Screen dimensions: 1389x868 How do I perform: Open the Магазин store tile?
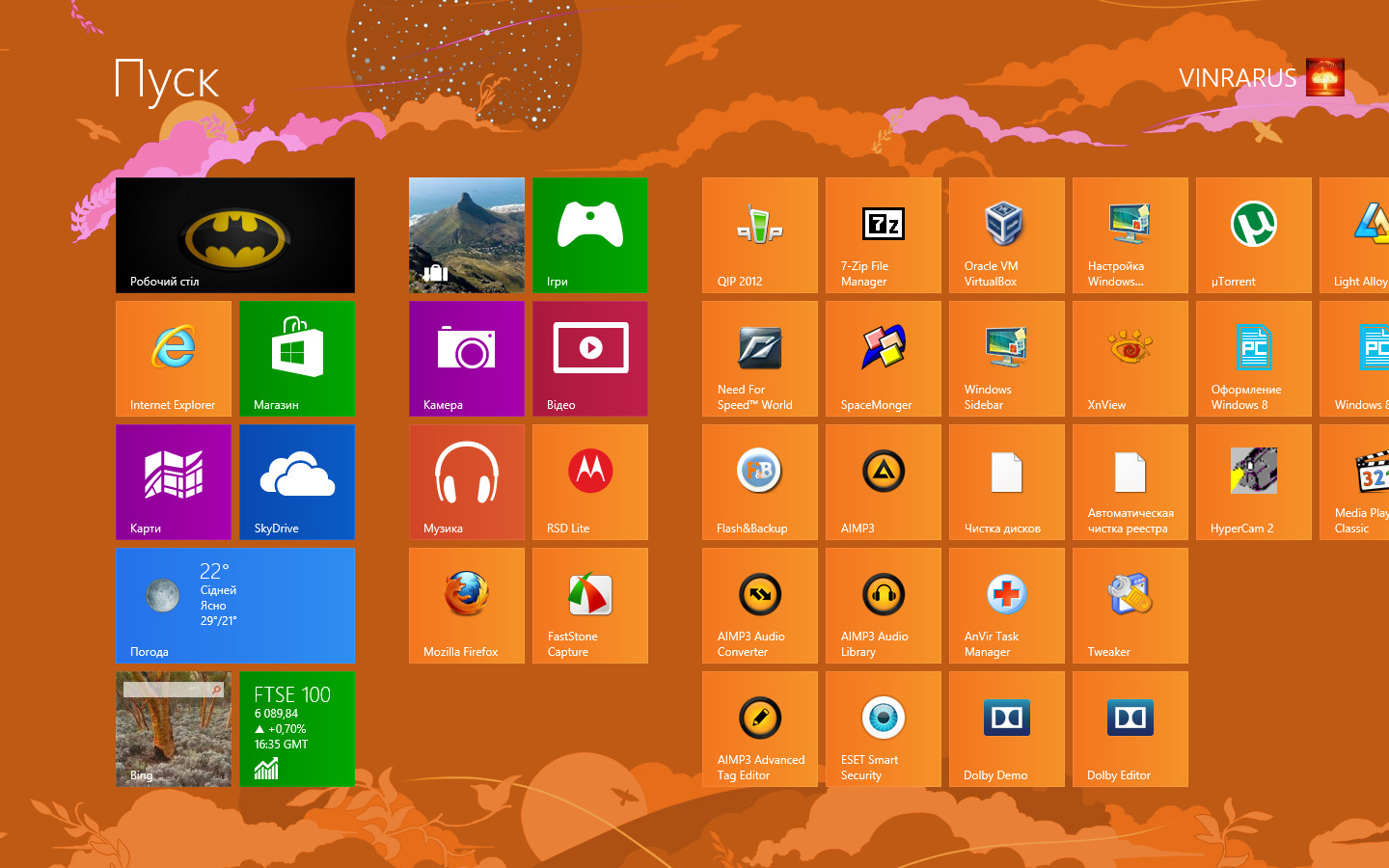(297, 359)
